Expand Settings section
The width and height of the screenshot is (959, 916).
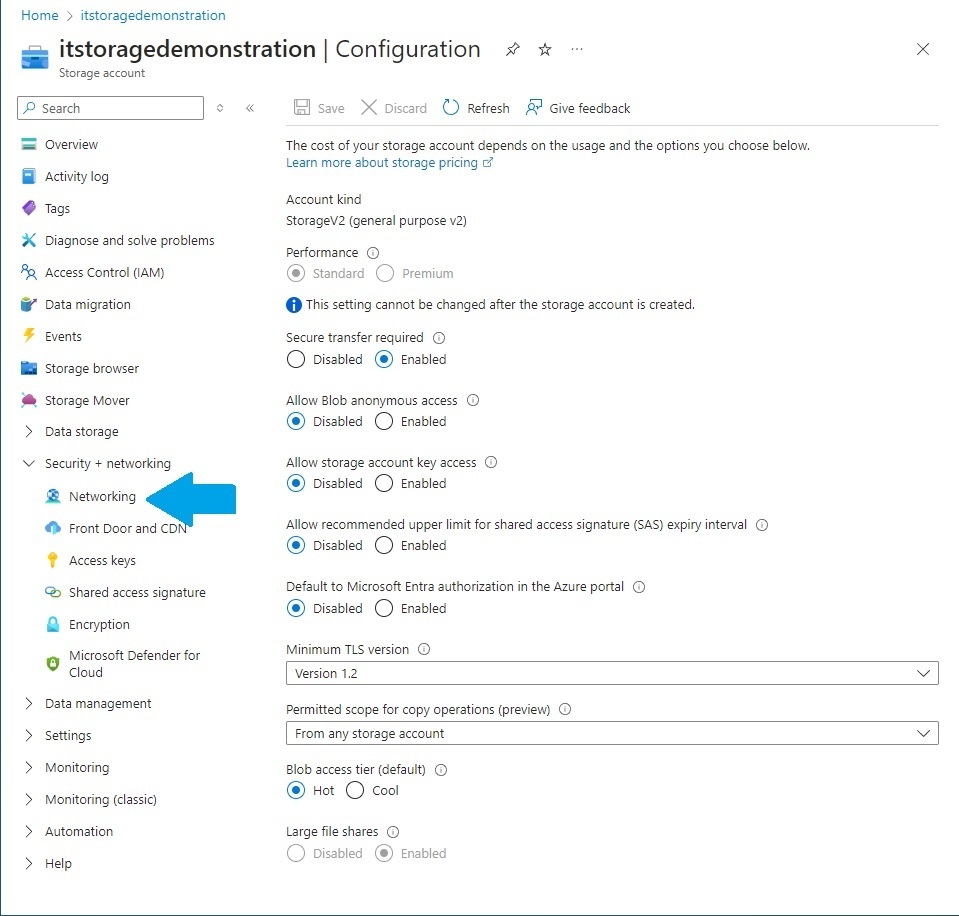(29, 735)
